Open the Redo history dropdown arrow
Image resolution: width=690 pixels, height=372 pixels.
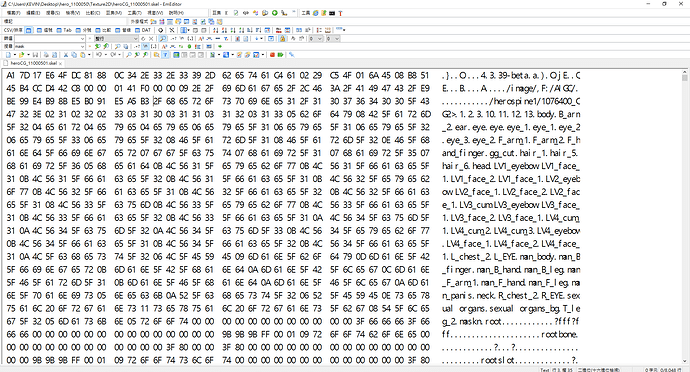(119, 55)
